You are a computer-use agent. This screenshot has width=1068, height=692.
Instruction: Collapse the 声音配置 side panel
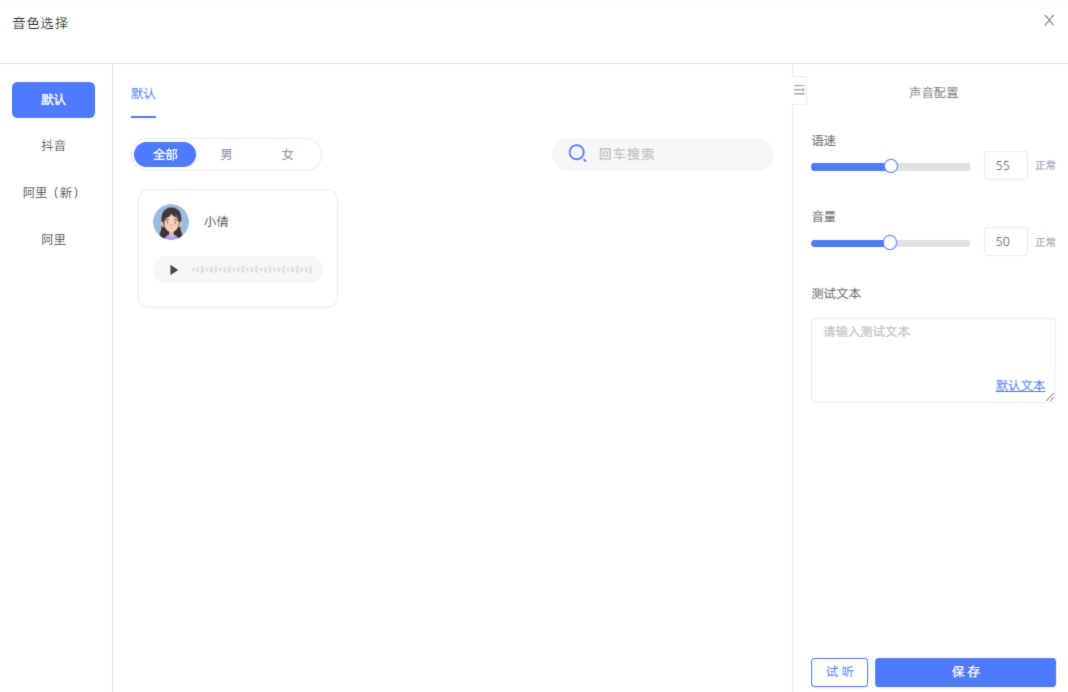point(799,90)
